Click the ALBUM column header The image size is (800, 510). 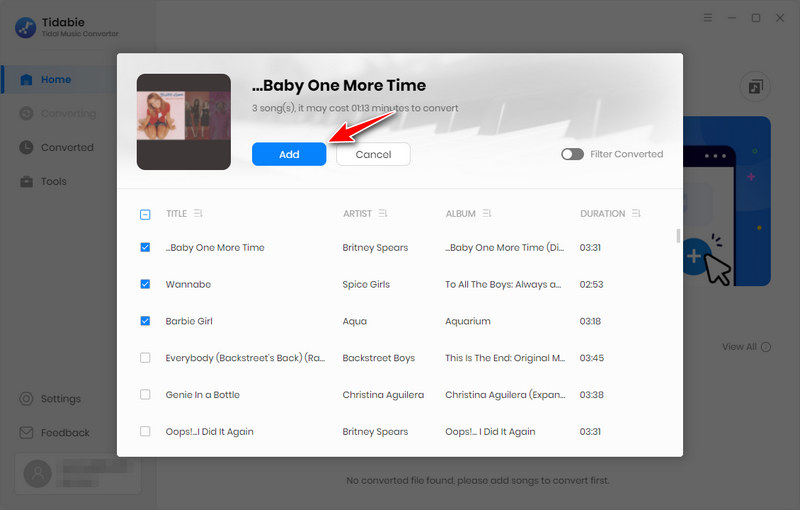tap(461, 214)
